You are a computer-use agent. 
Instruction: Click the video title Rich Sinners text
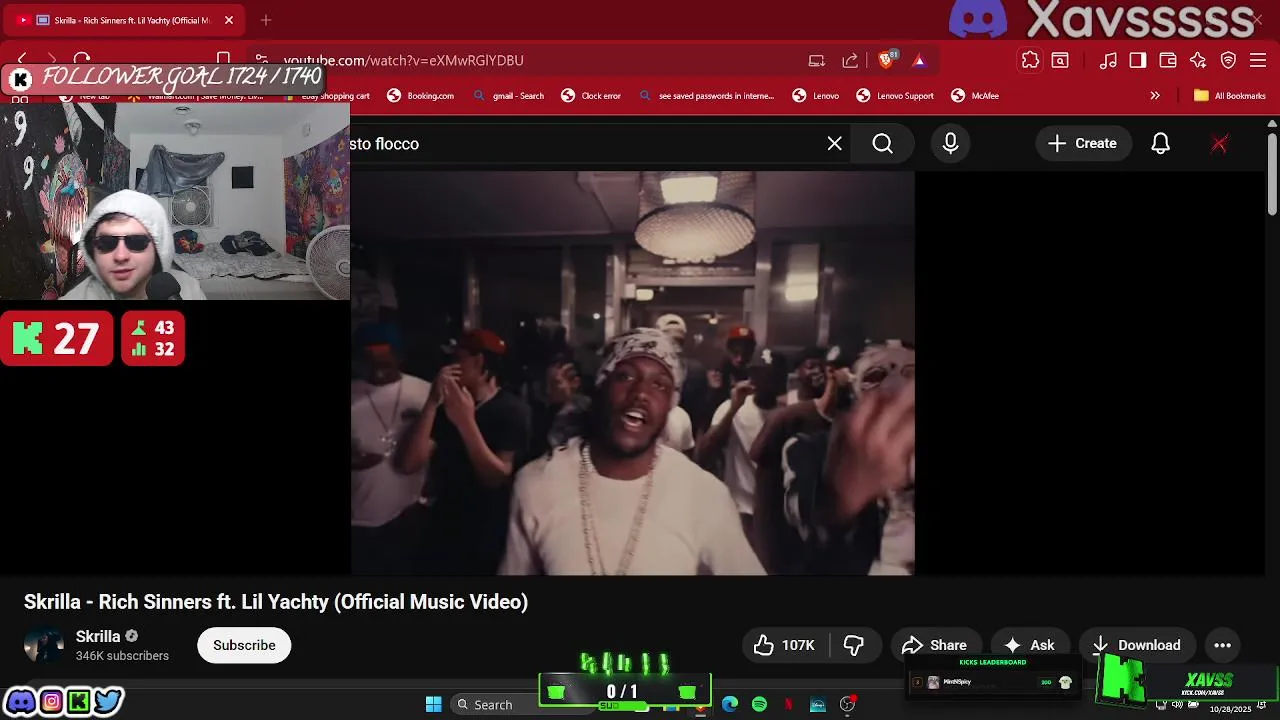pos(275,602)
